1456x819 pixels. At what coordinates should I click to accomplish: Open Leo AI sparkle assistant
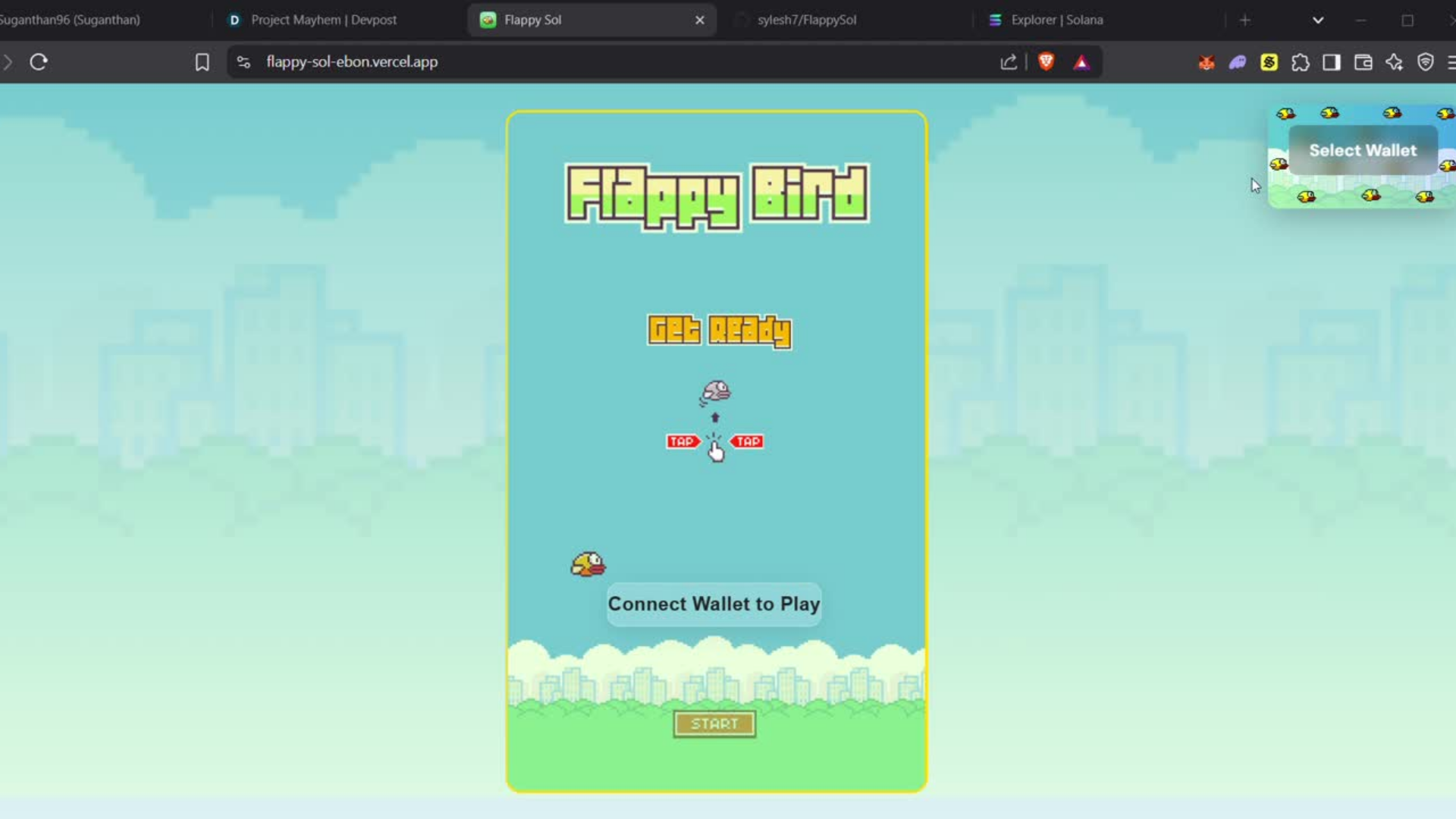1394,62
